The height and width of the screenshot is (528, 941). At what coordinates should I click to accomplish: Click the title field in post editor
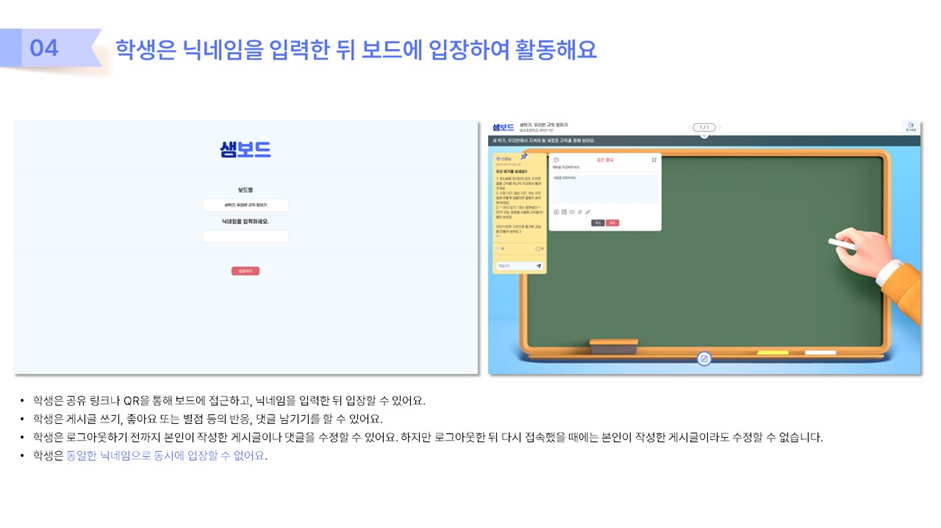pos(606,167)
